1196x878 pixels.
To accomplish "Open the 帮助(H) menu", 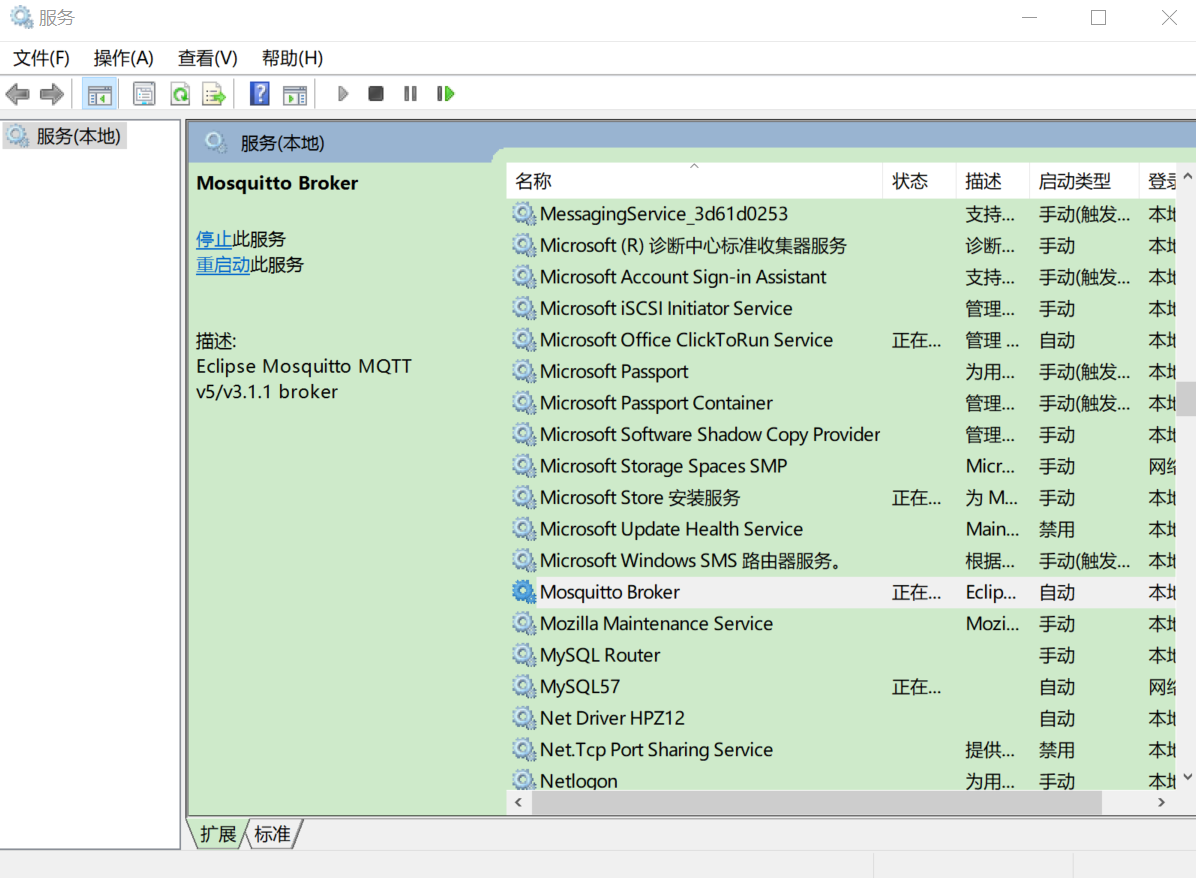I will point(292,58).
